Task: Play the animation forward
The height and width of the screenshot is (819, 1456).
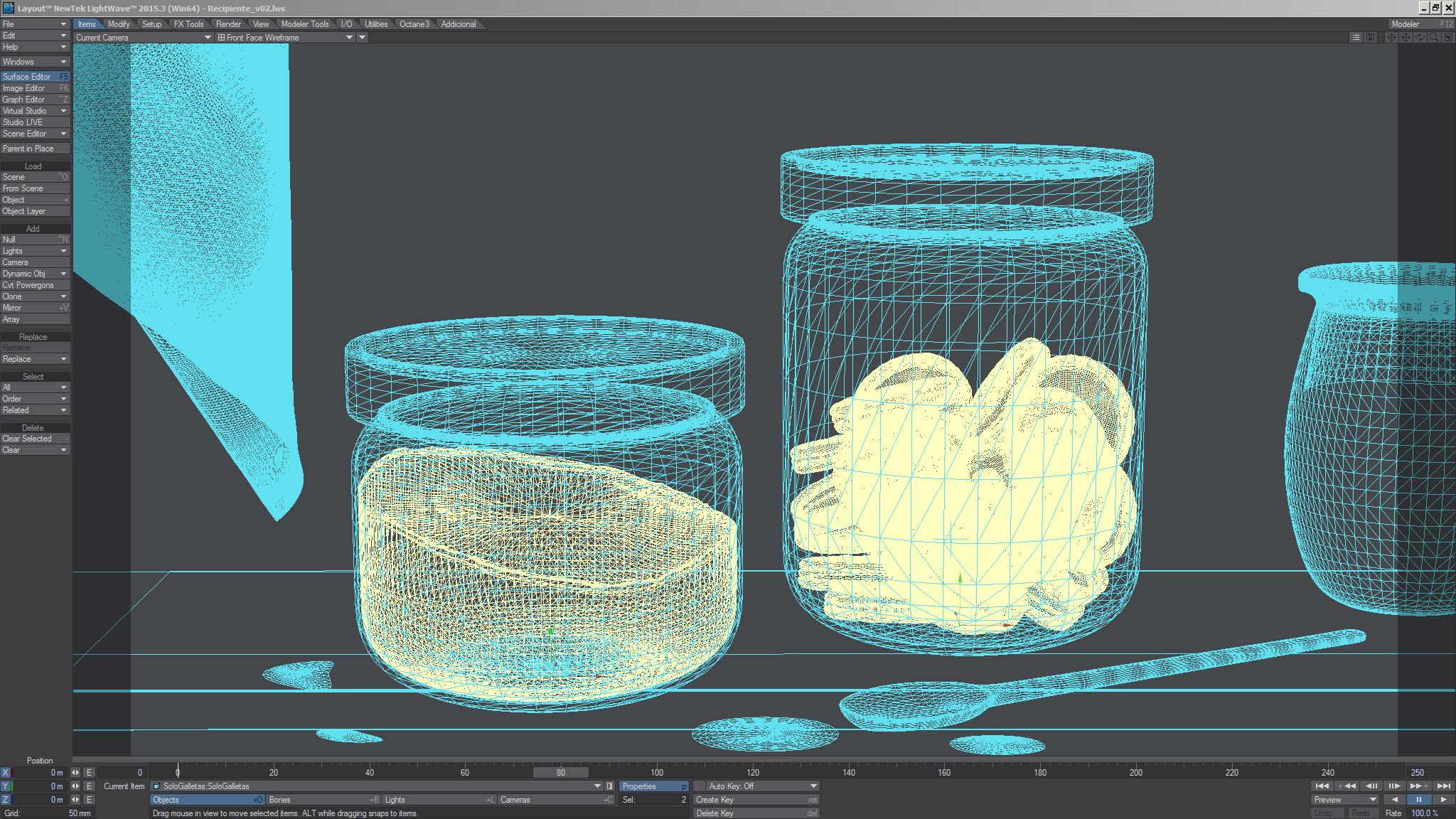Action: coord(1443,800)
